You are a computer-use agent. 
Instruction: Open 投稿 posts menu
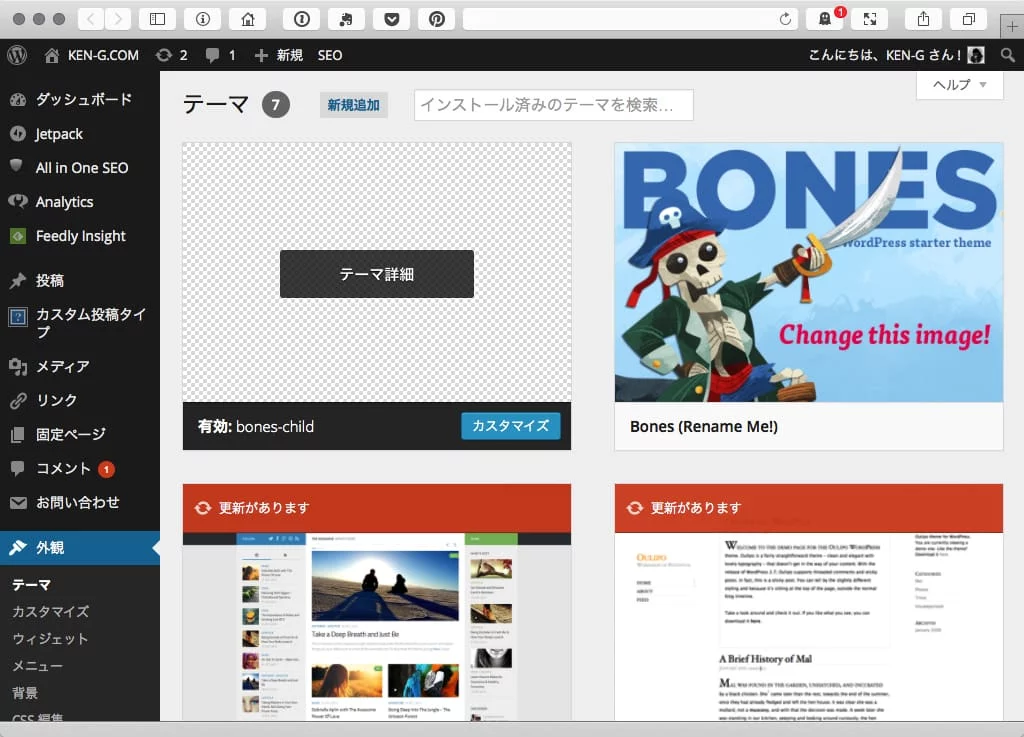pos(80,281)
